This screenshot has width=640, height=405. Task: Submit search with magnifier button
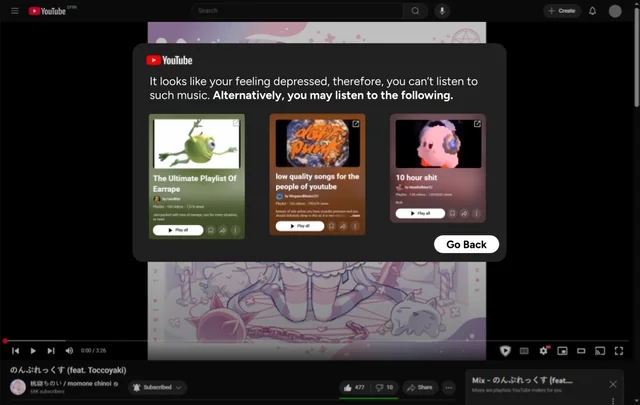coord(415,11)
